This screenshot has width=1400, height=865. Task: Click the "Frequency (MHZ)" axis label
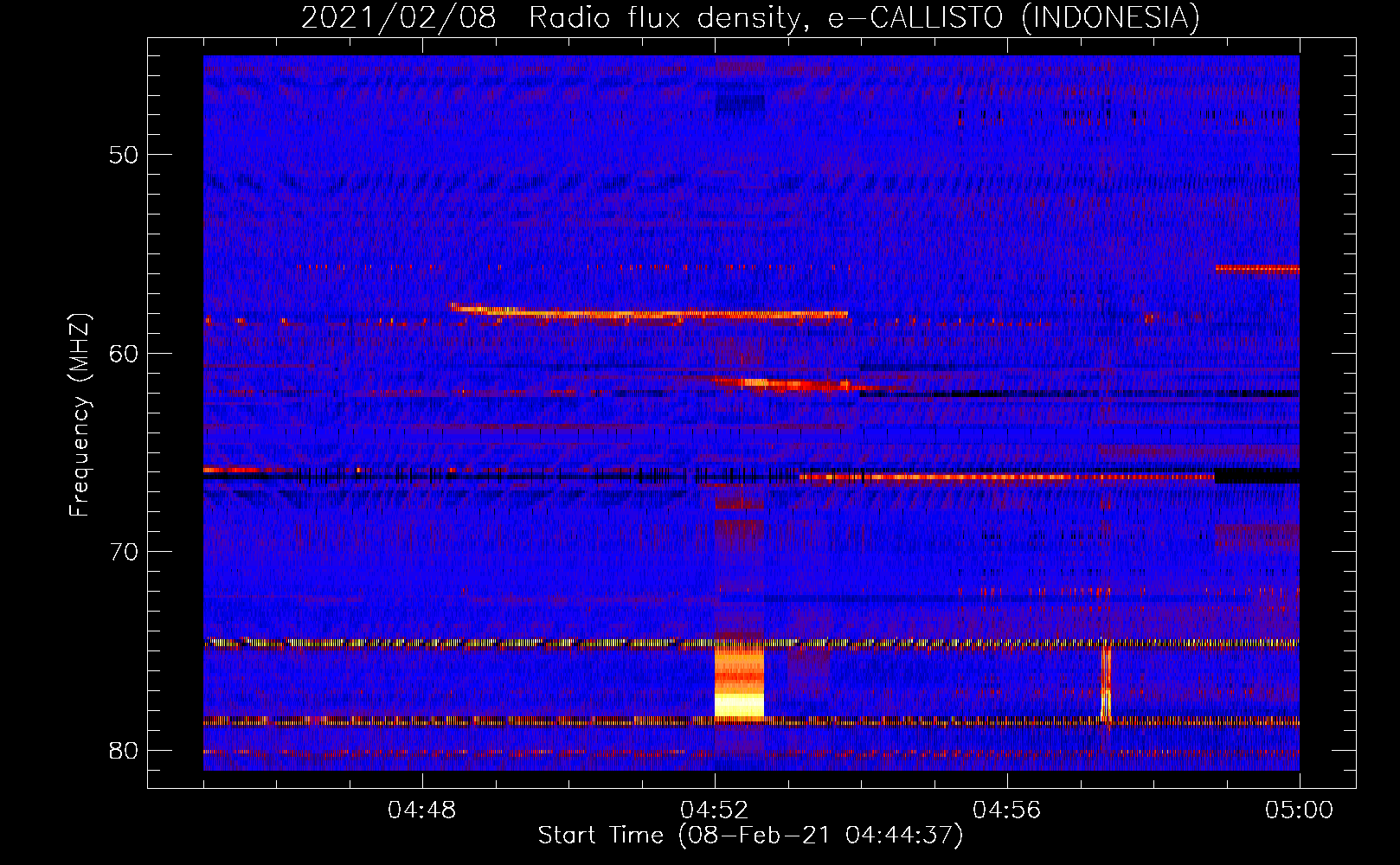coord(80,415)
